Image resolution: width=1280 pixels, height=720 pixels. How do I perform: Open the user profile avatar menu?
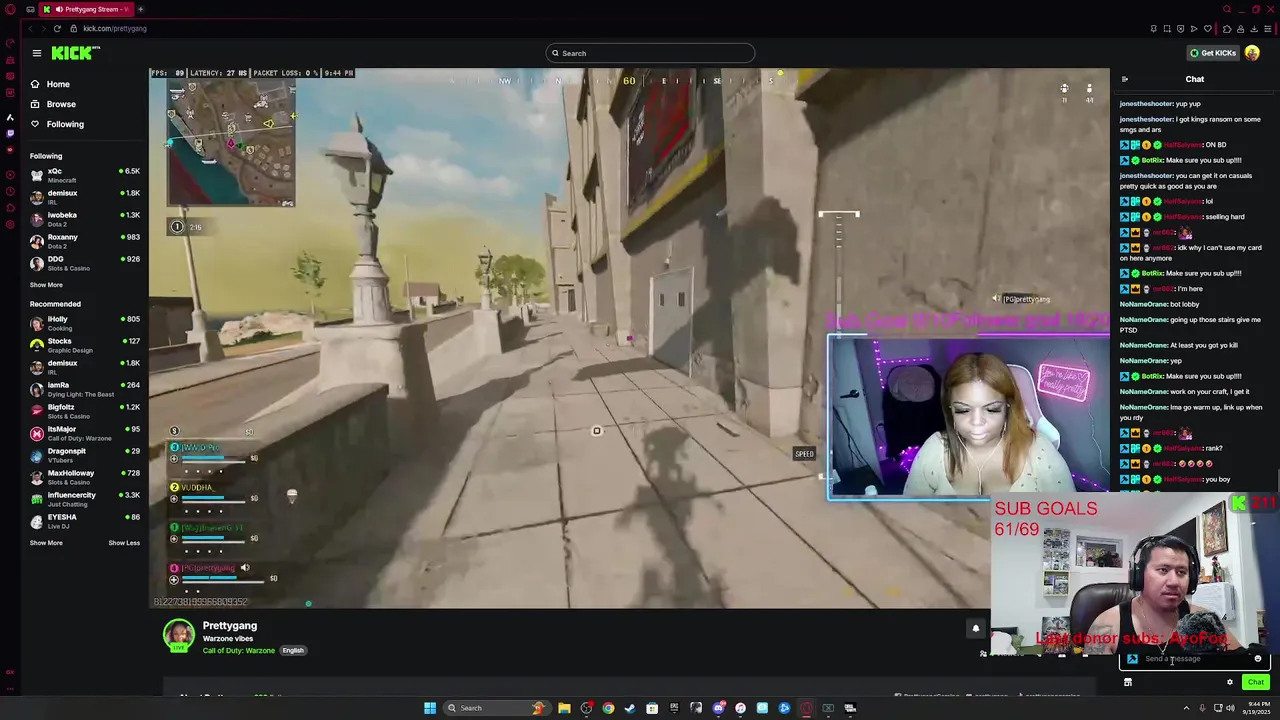point(1252,53)
